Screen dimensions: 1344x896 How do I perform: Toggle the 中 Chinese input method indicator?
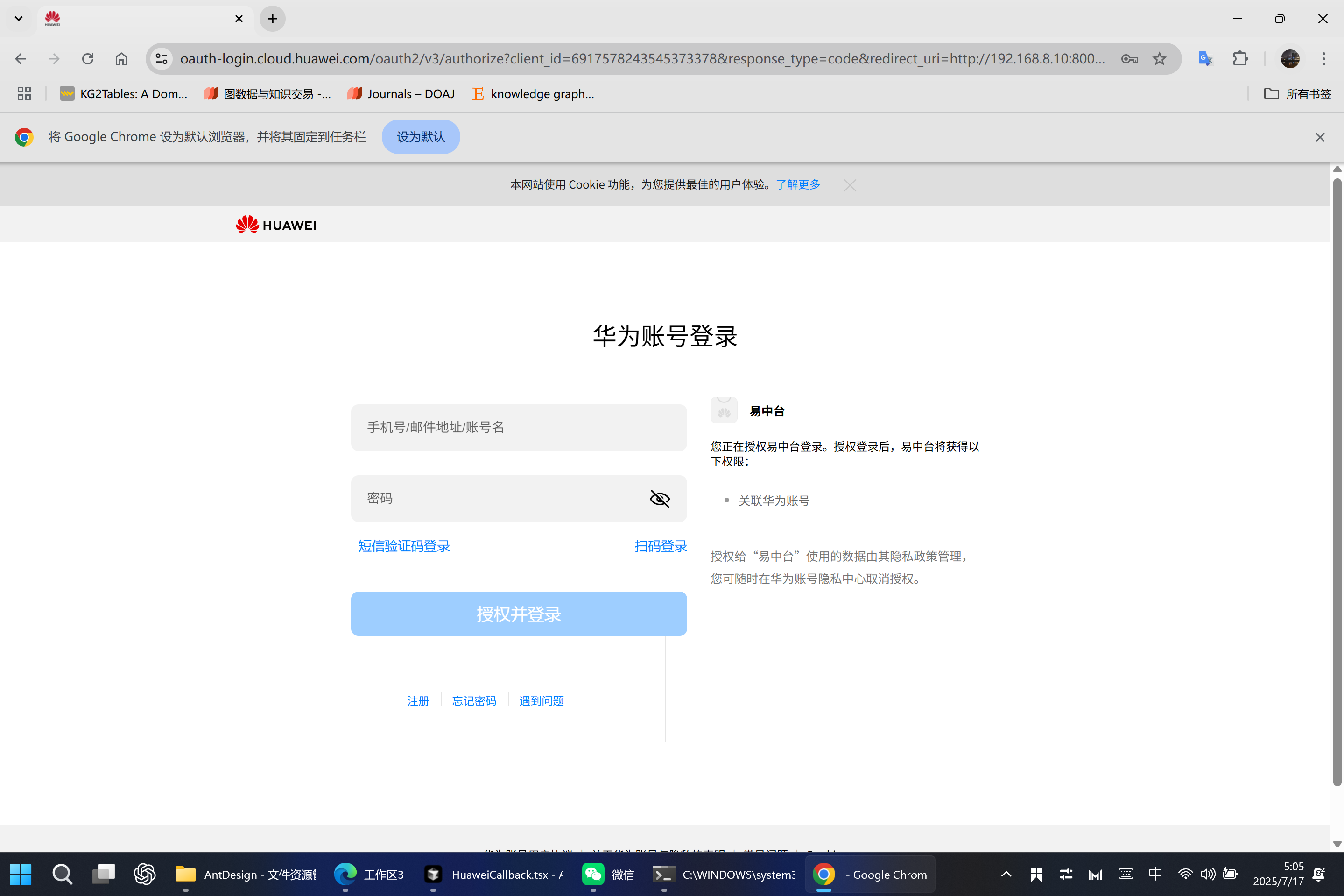click(x=1155, y=874)
